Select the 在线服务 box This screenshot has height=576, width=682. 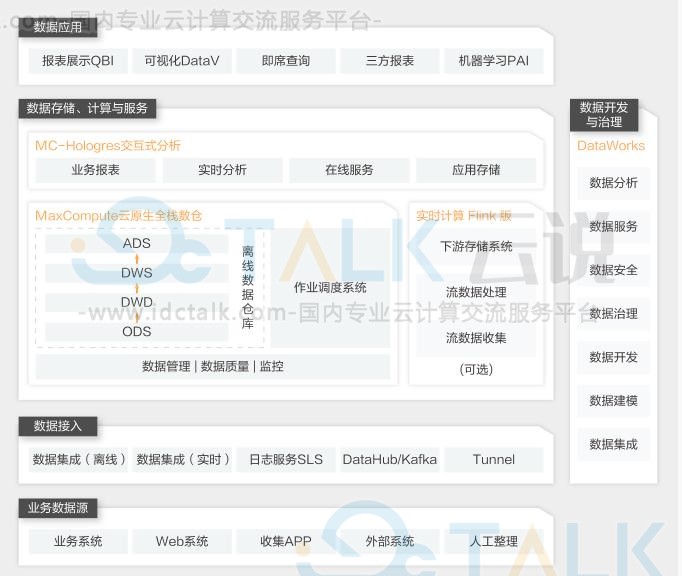[x=349, y=170]
